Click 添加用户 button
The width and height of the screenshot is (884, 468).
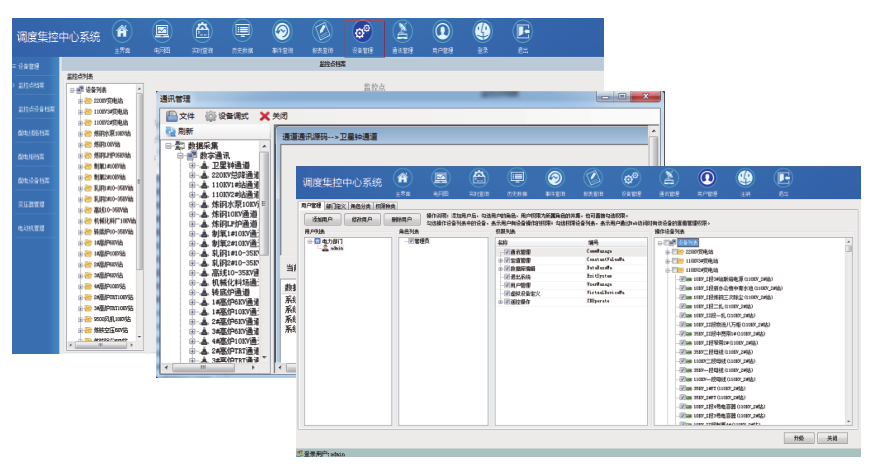pos(321,217)
